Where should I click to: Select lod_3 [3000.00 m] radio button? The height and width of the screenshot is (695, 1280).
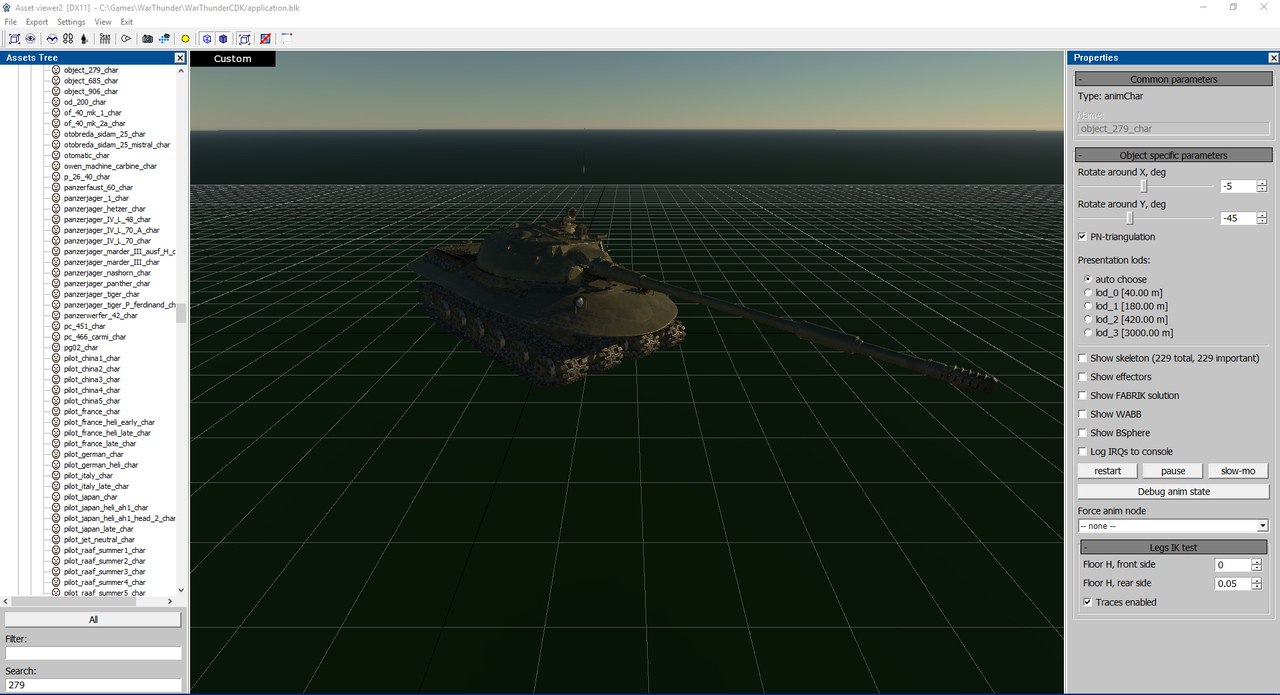tap(1087, 333)
